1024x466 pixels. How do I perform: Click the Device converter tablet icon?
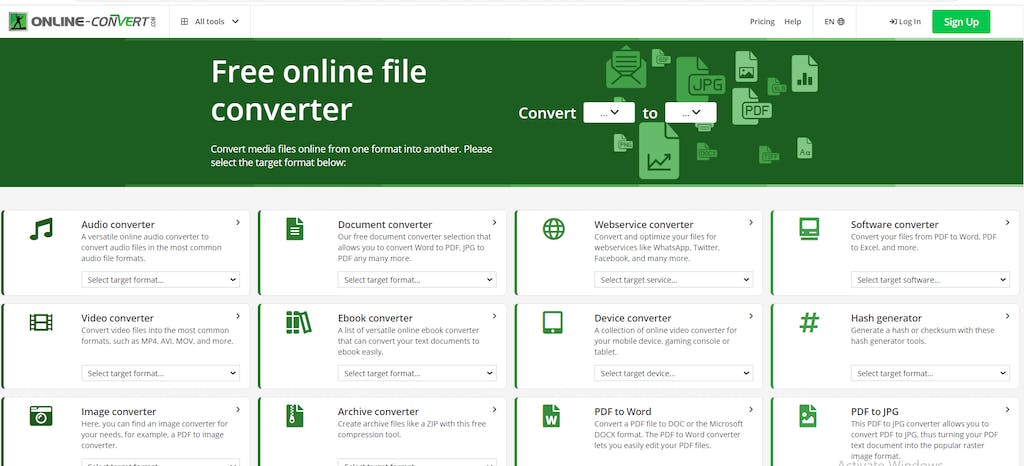click(x=552, y=322)
